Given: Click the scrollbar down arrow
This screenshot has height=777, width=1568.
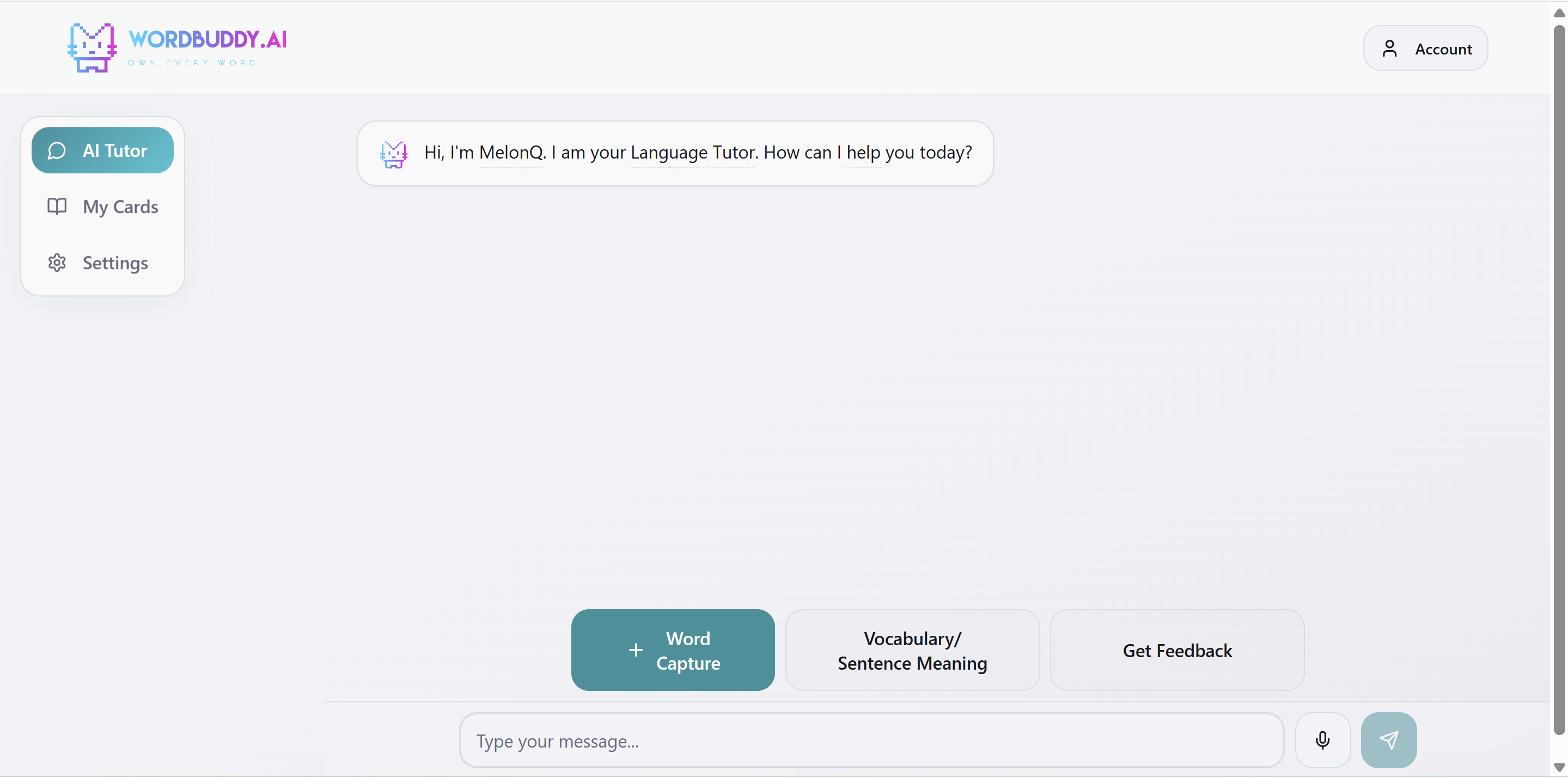Looking at the screenshot, I should (1559, 768).
